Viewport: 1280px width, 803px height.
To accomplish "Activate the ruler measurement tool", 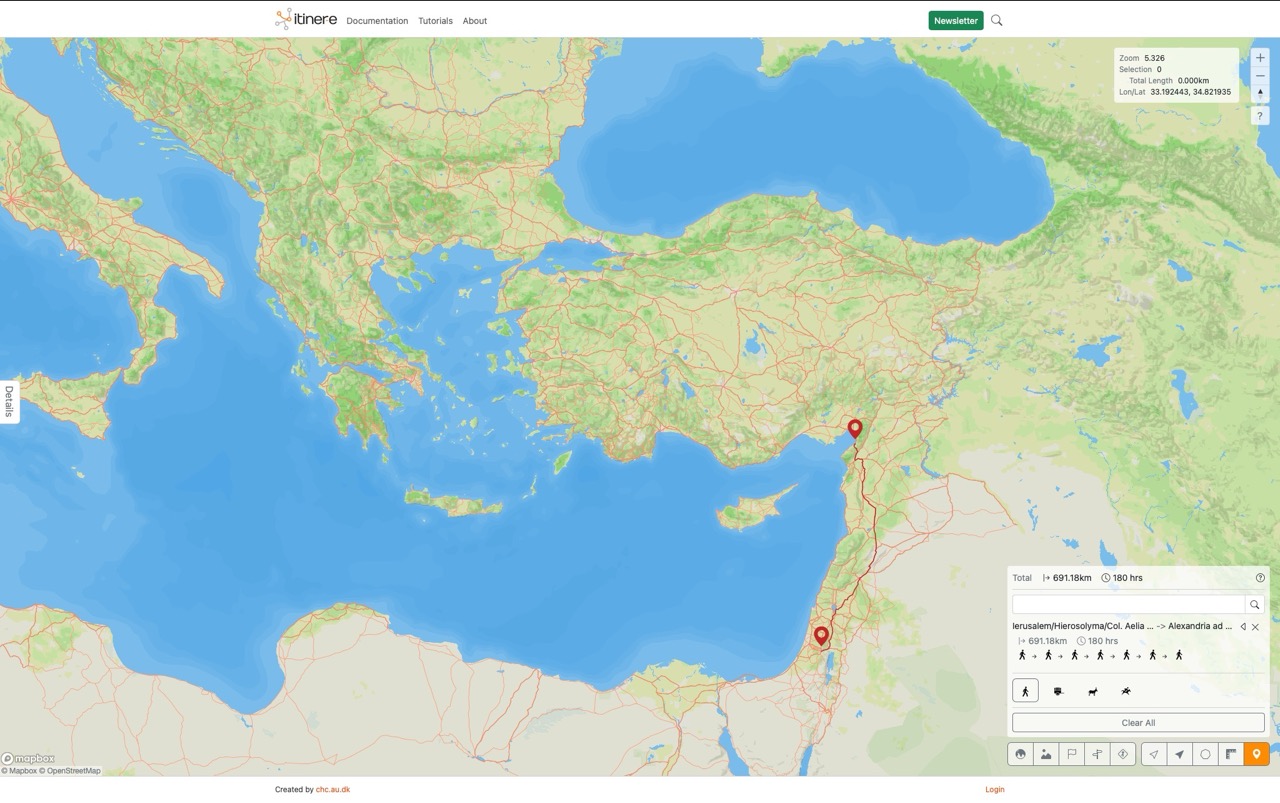I will (1231, 754).
